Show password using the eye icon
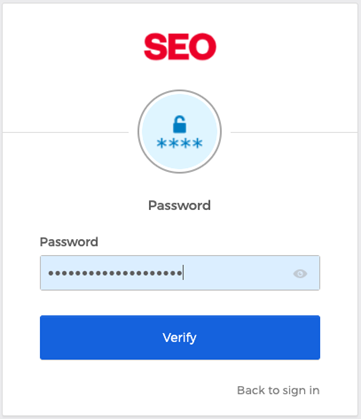 300,274
